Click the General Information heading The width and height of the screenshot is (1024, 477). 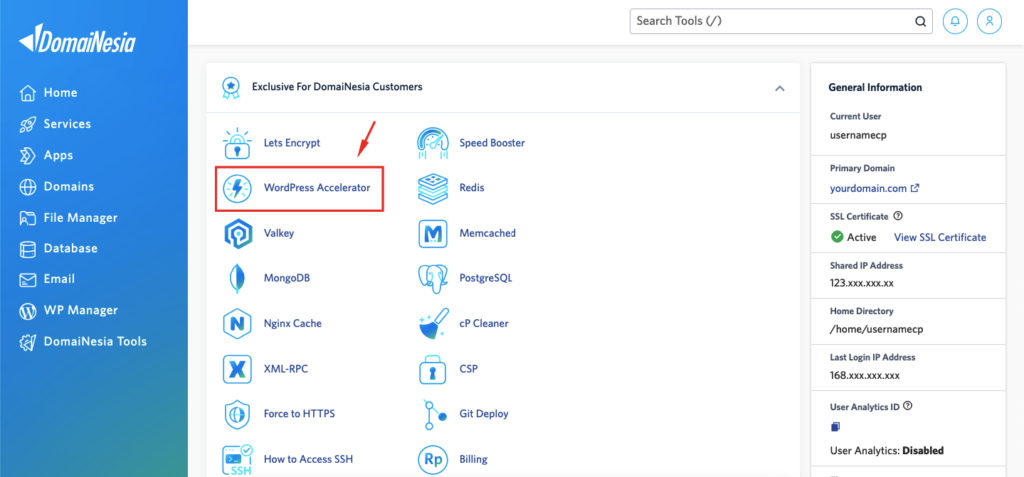click(875, 87)
